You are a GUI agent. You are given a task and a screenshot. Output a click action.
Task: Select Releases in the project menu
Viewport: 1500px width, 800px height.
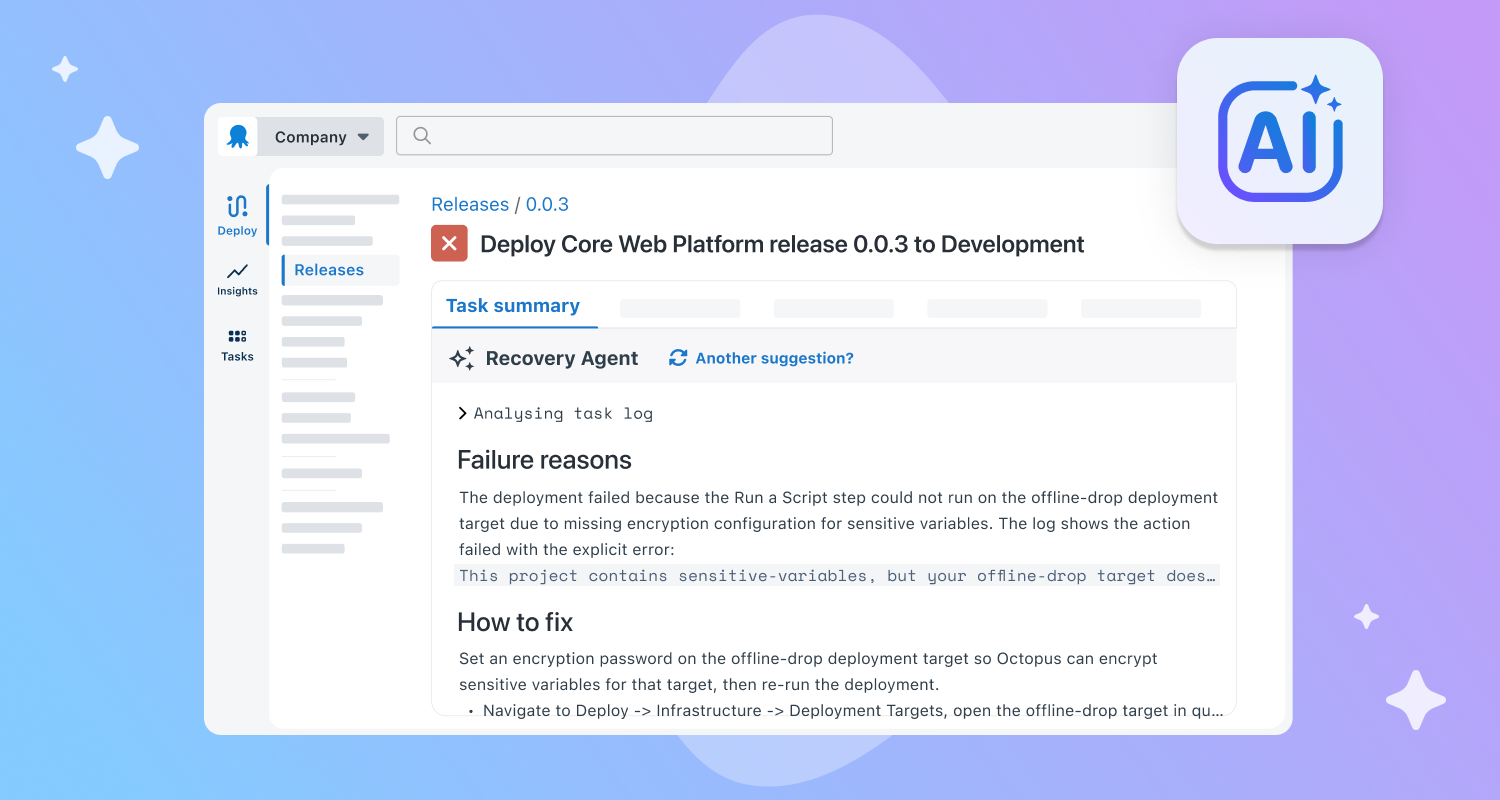[x=329, y=270]
